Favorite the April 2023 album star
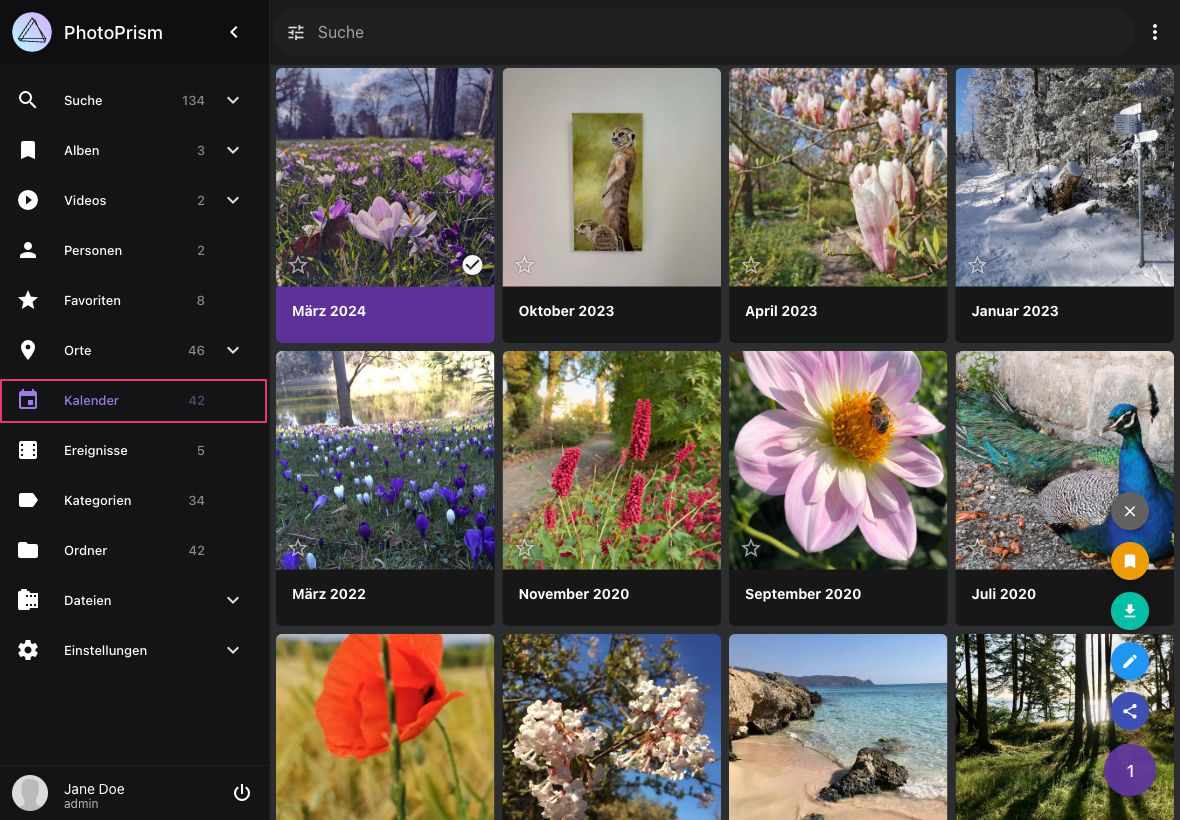 pyautogui.click(x=751, y=265)
